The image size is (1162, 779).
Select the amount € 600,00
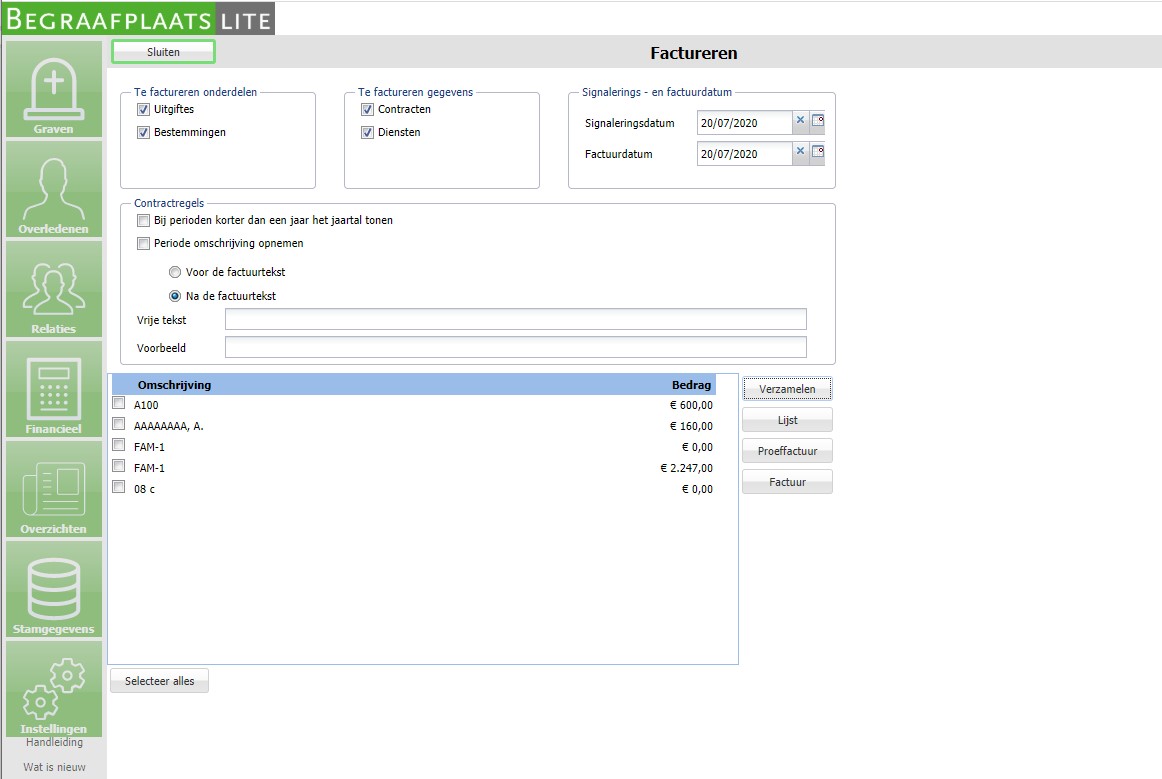click(691, 405)
